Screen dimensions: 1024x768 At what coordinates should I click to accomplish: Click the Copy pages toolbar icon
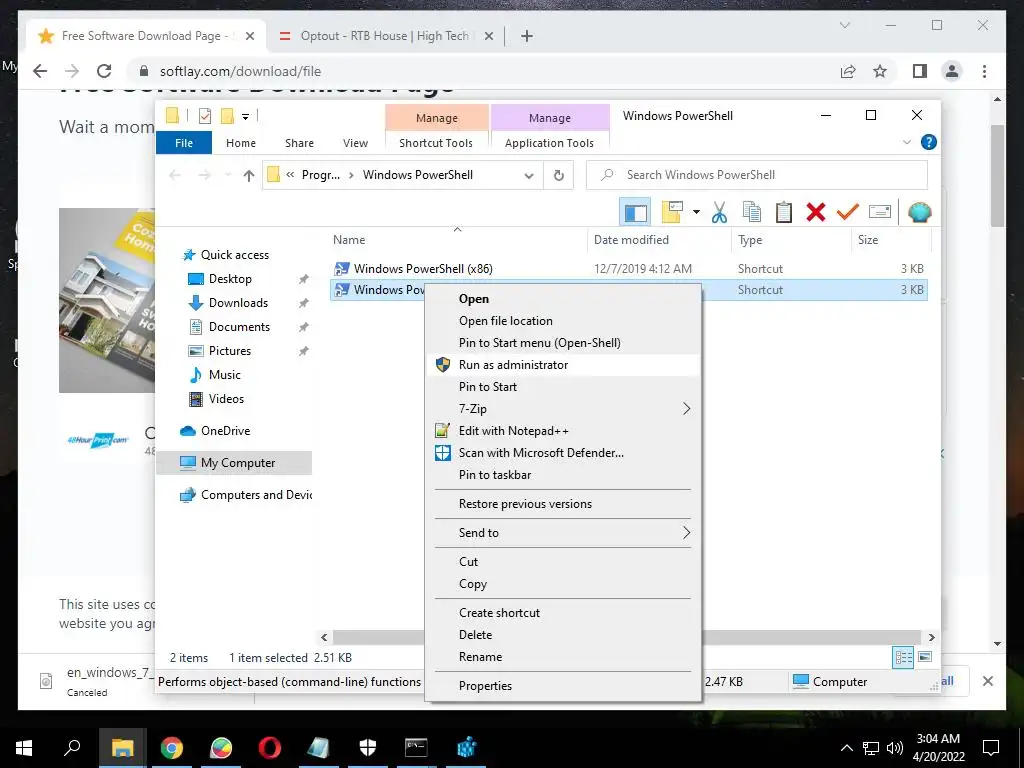coord(752,212)
